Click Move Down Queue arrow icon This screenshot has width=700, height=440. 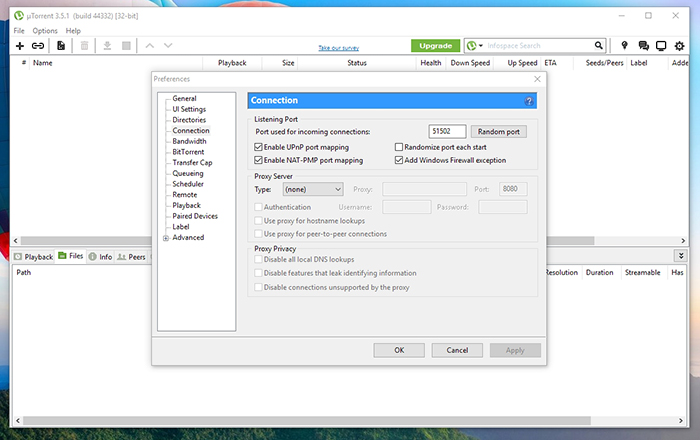coord(168,46)
